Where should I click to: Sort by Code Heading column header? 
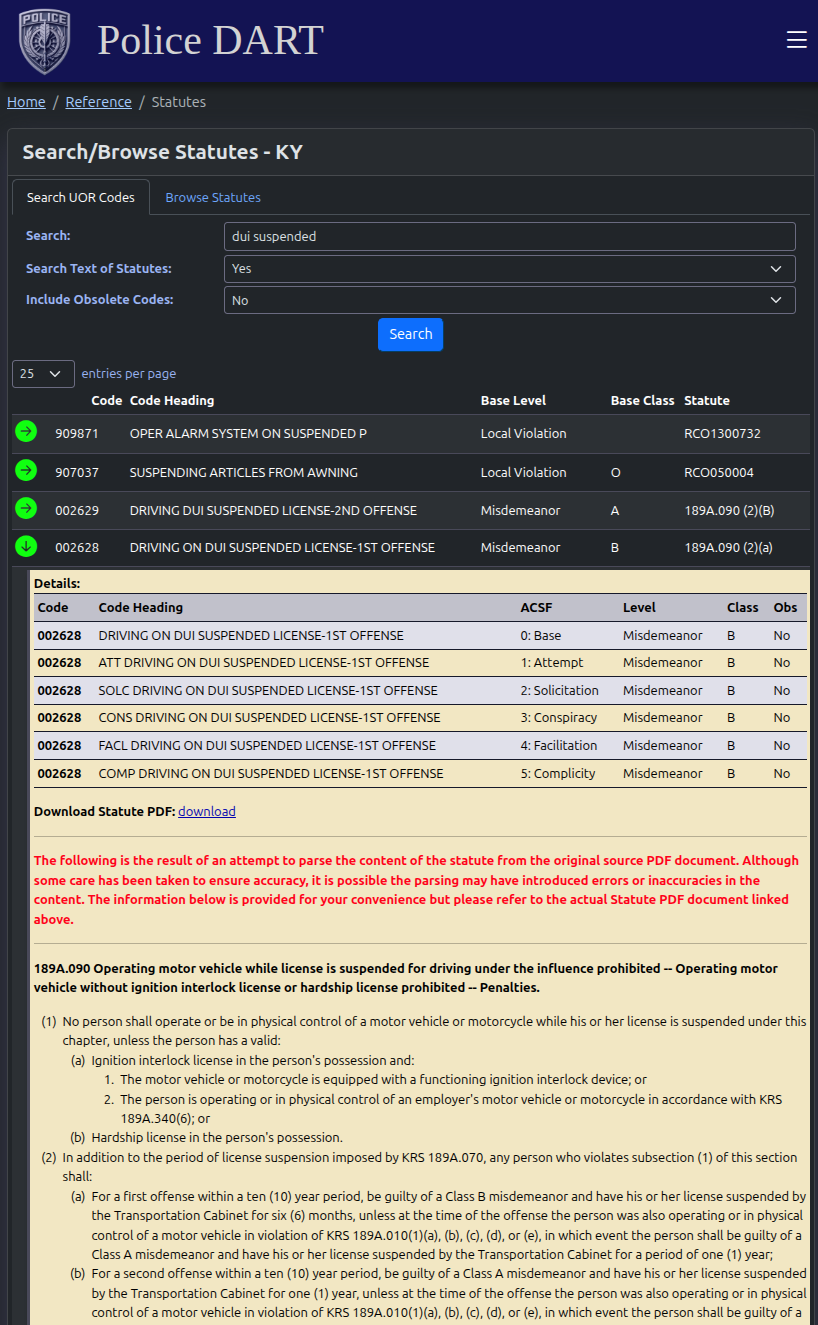click(x=172, y=401)
